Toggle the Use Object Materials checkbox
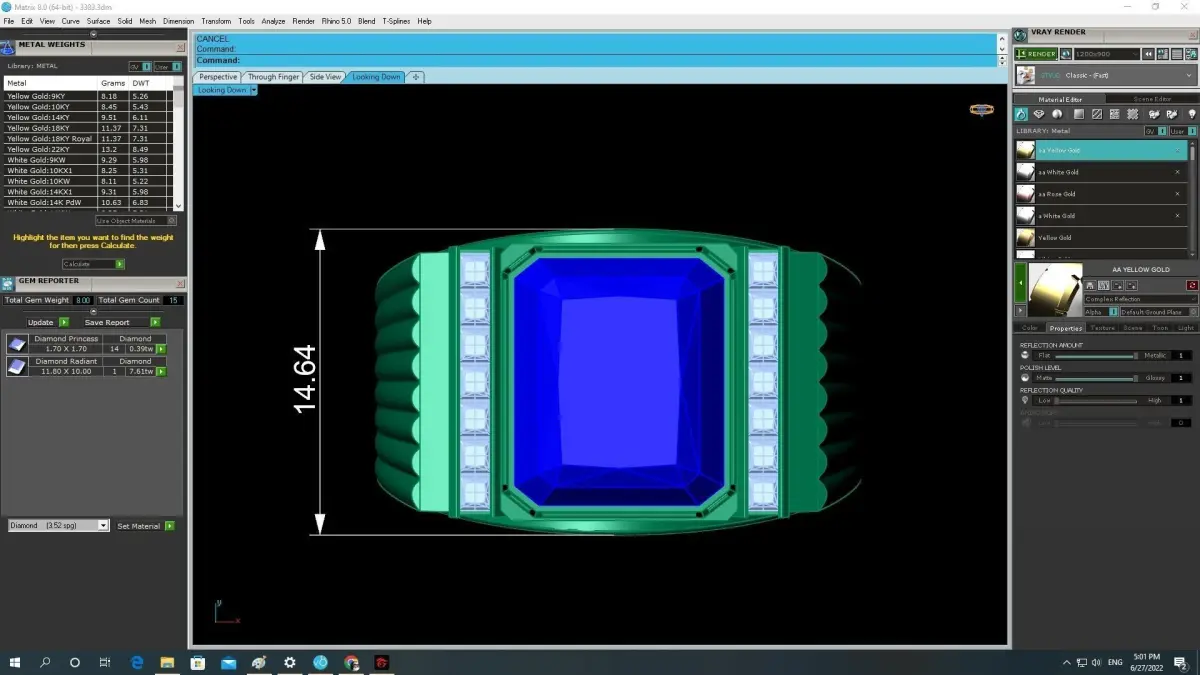The height and width of the screenshot is (675, 1200). [x=136, y=220]
